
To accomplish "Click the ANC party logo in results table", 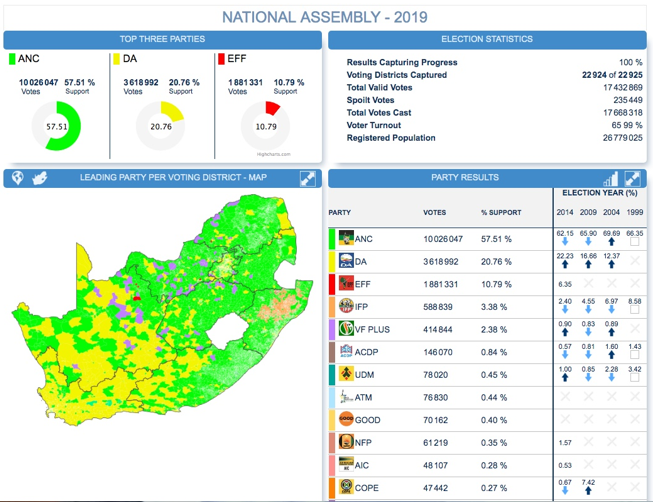I will pyautogui.click(x=346, y=239).
